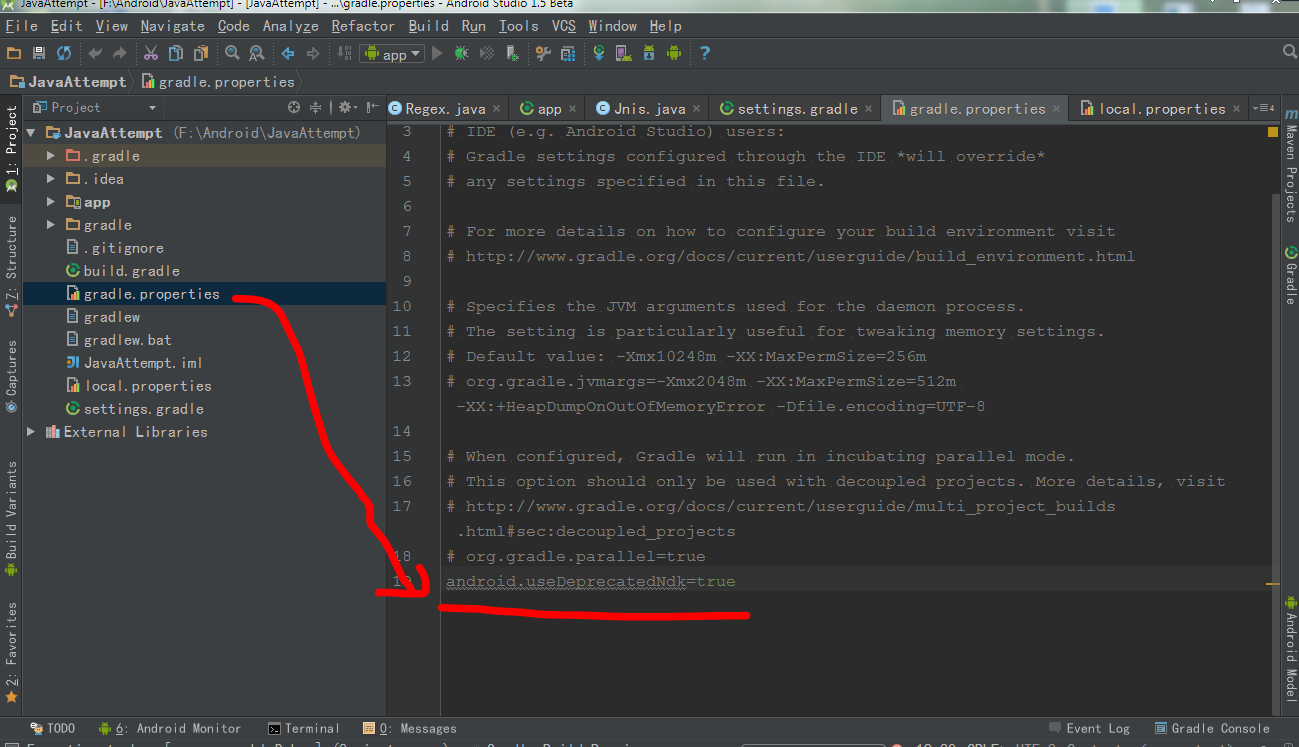The height and width of the screenshot is (747, 1299).
Task: Open the Gradle Console tool window
Action: (x=1212, y=729)
